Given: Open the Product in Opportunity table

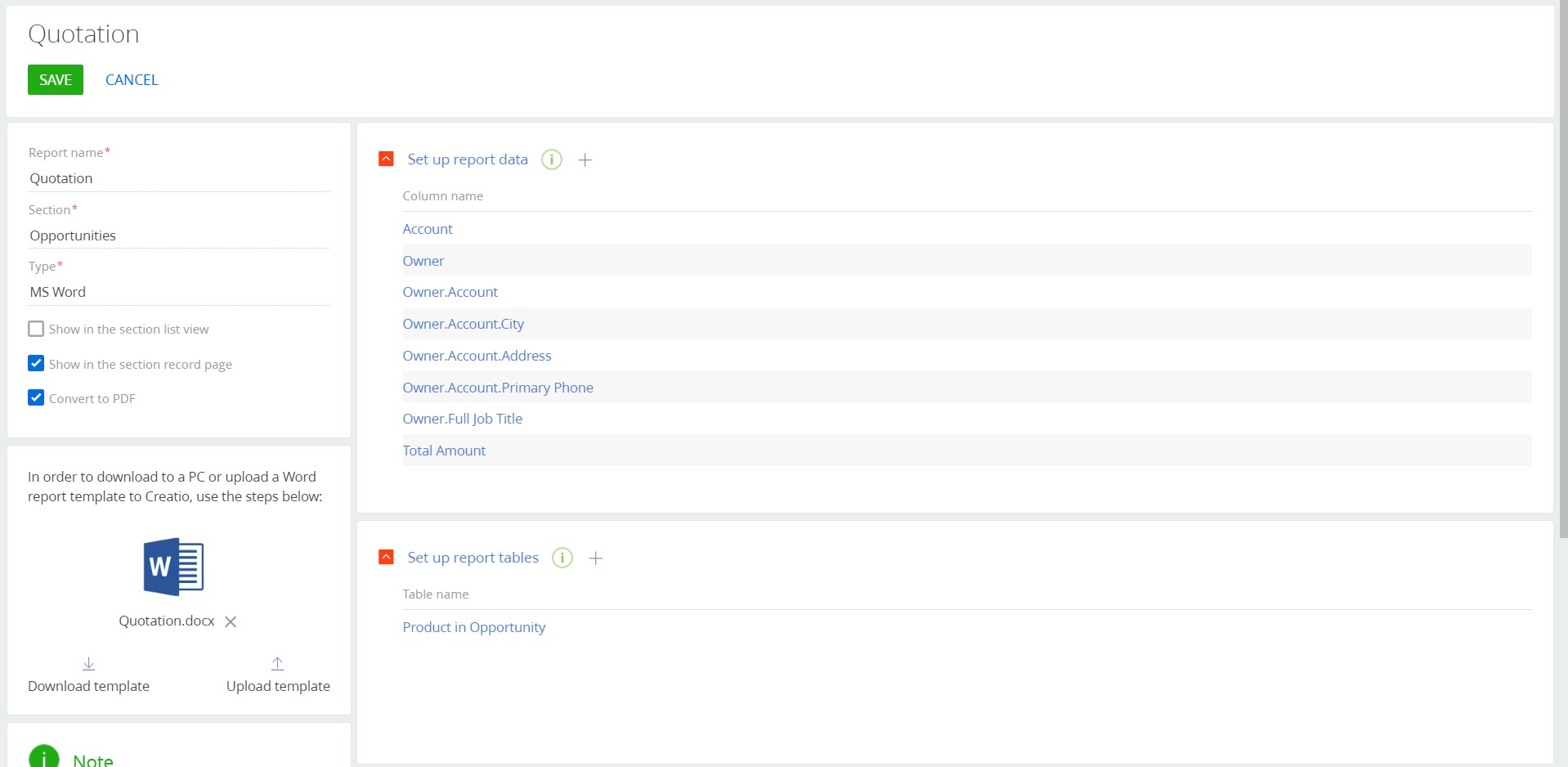Looking at the screenshot, I should pyautogui.click(x=473, y=627).
